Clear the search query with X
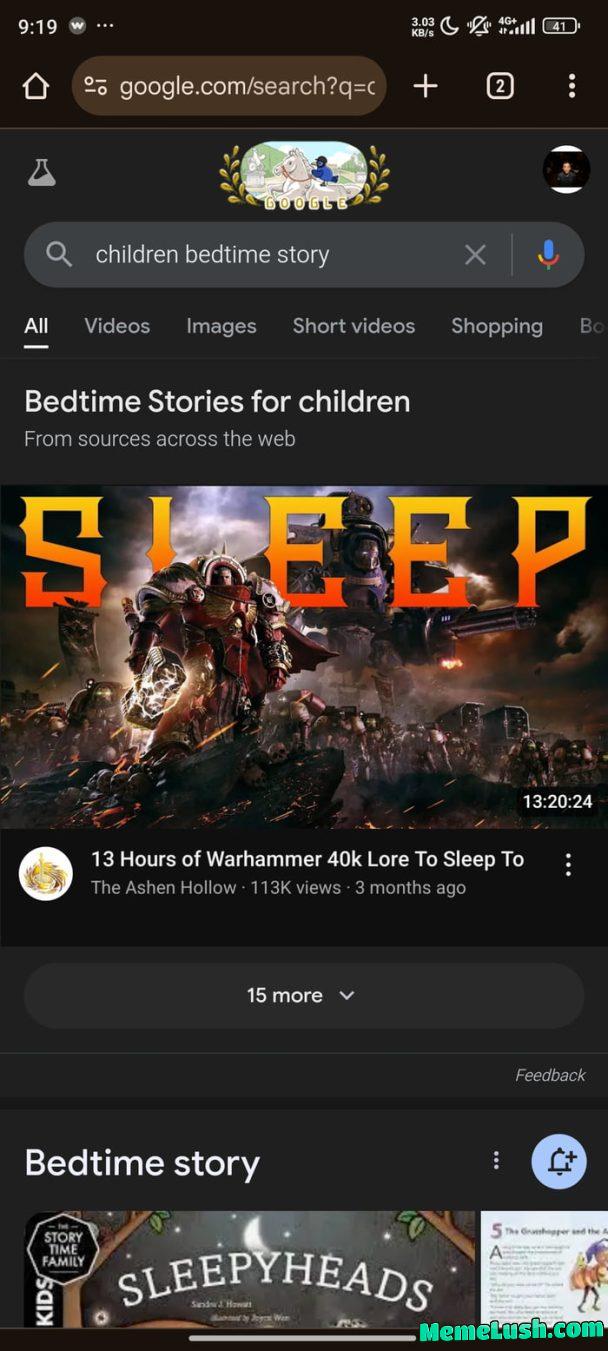Viewport: 608px width, 1351px height. [475, 255]
